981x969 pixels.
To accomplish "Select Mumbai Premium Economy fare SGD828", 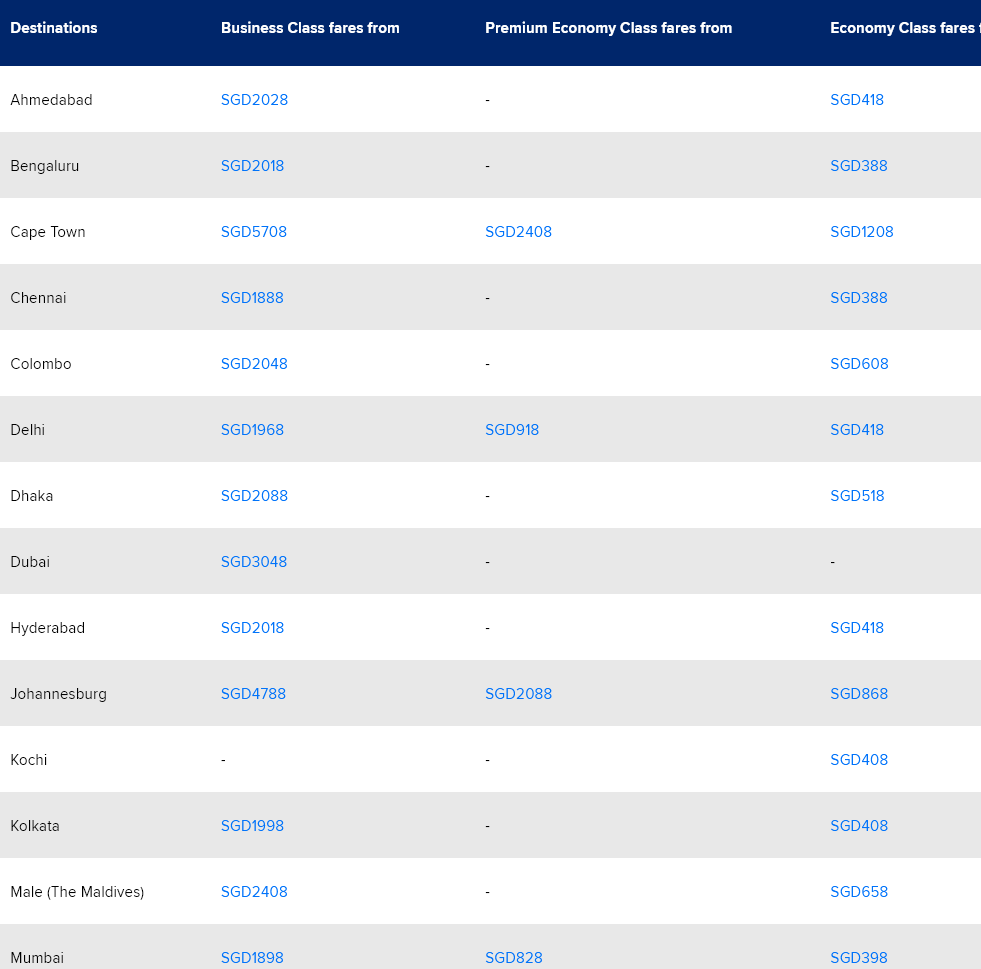I will (514, 958).
